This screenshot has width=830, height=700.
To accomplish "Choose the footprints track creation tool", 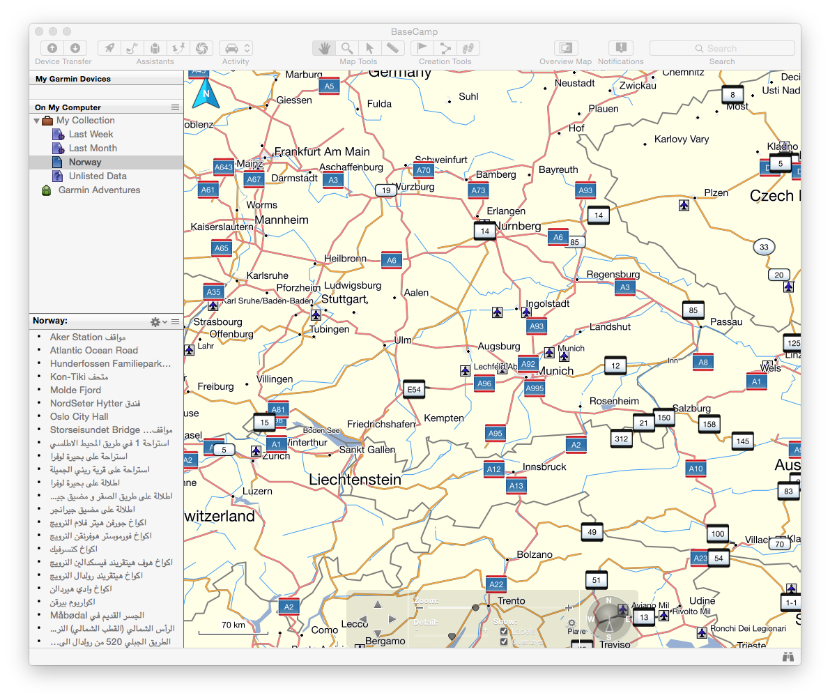I will coord(468,48).
